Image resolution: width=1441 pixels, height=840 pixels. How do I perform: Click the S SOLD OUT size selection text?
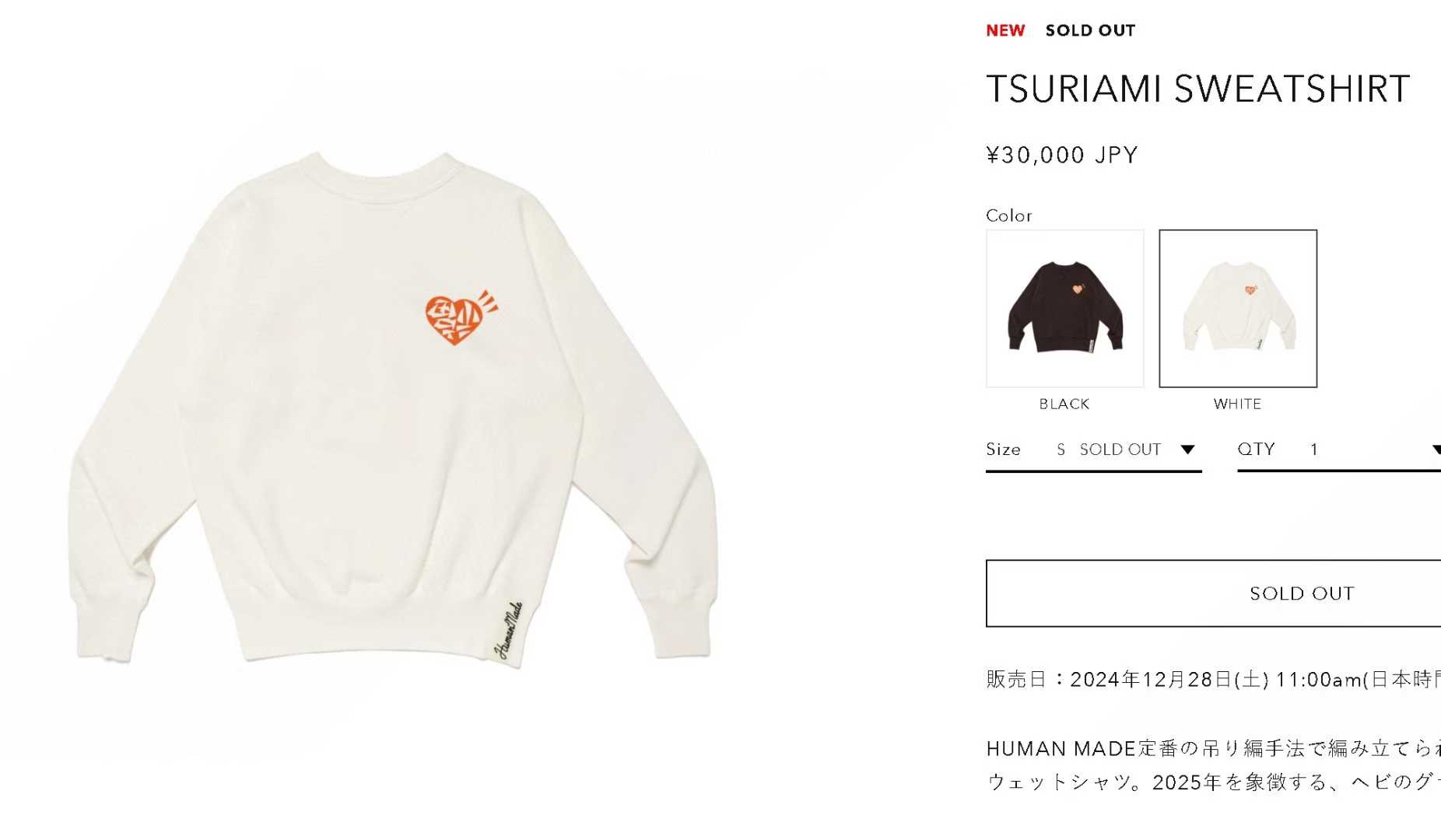[x=1109, y=450]
